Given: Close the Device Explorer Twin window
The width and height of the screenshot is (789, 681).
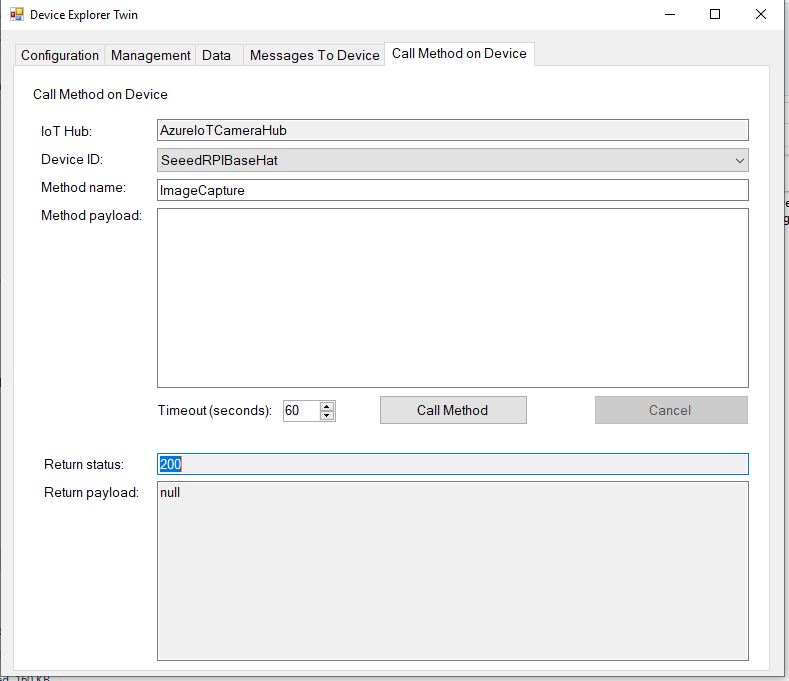Looking at the screenshot, I should coord(761,15).
